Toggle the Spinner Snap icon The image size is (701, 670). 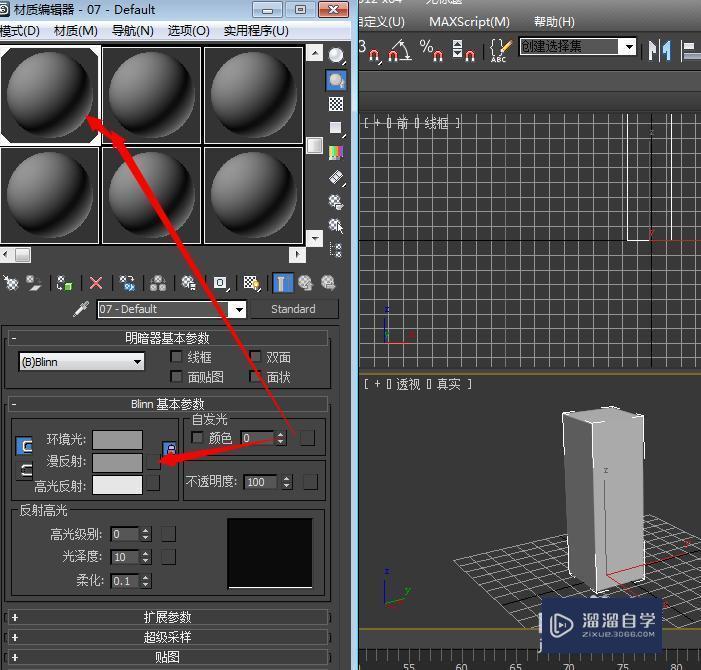click(x=463, y=50)
